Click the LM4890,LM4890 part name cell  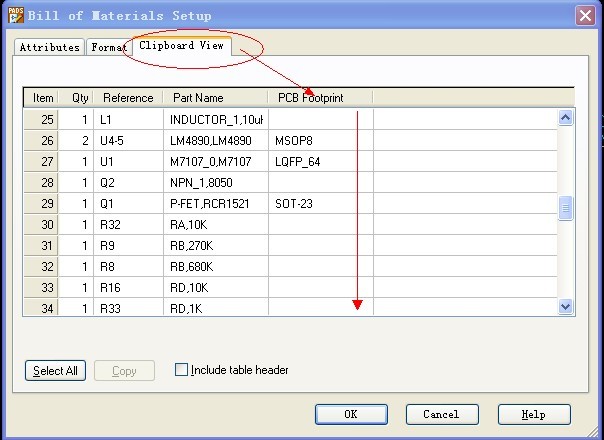coord(216,140)
